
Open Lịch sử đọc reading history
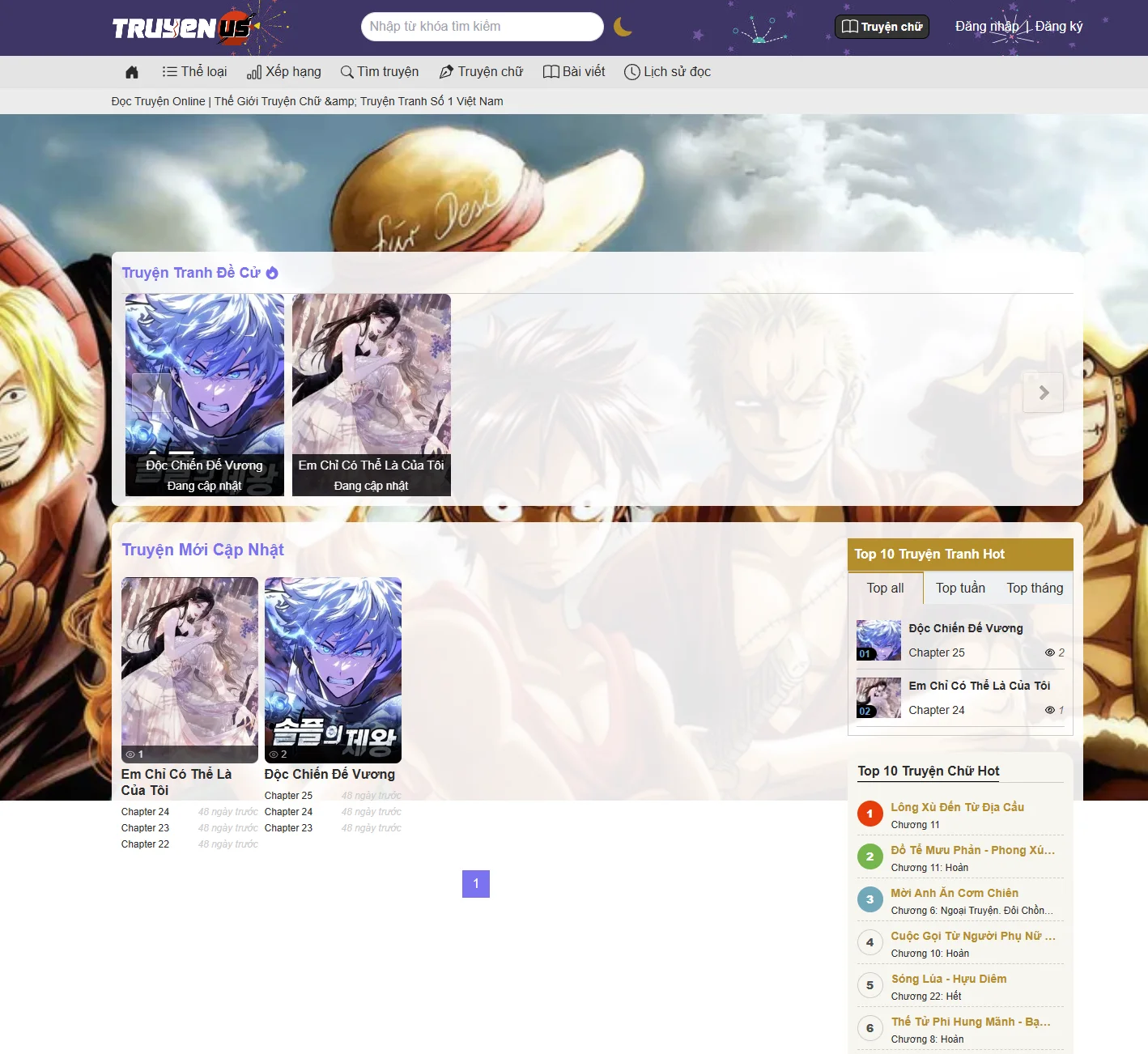point(668,72)
